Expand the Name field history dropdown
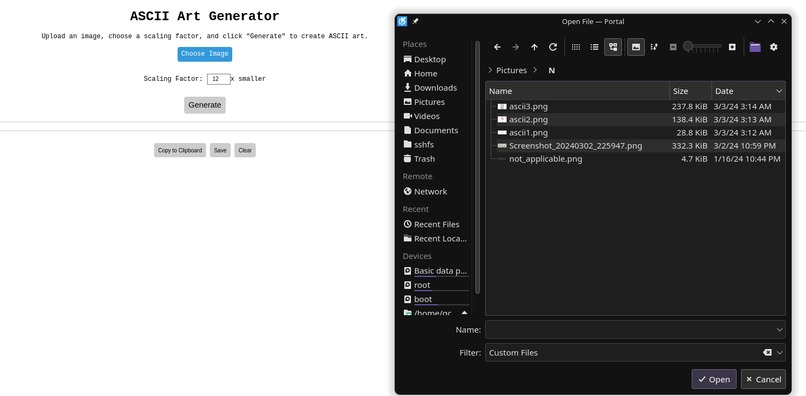Viewport: 806px width, 396px height. point(780,330)
